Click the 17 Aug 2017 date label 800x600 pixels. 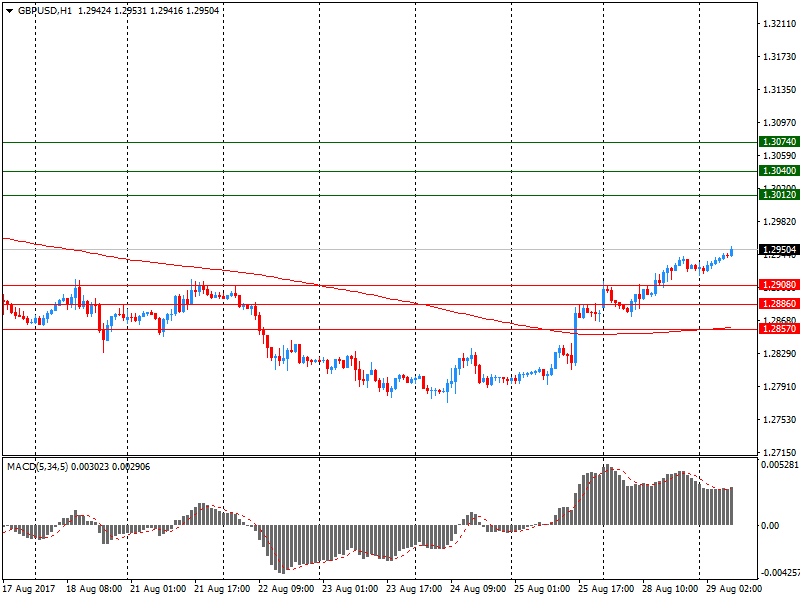[x=29, y=589]
